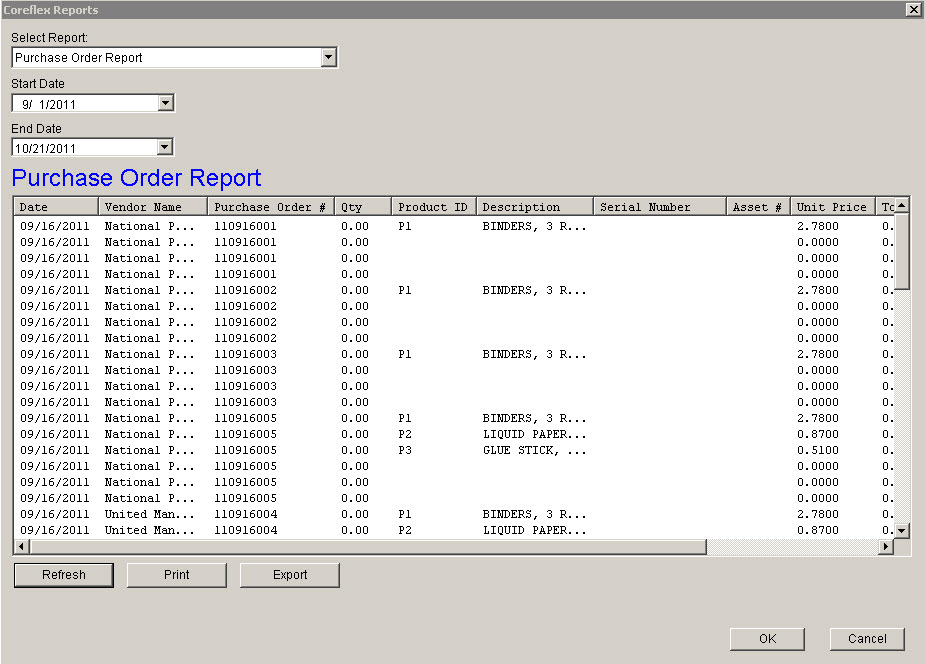Click P1 product ID for order 110916002
The width and height of the screenshot is (925, 664).
click(405, 291)
